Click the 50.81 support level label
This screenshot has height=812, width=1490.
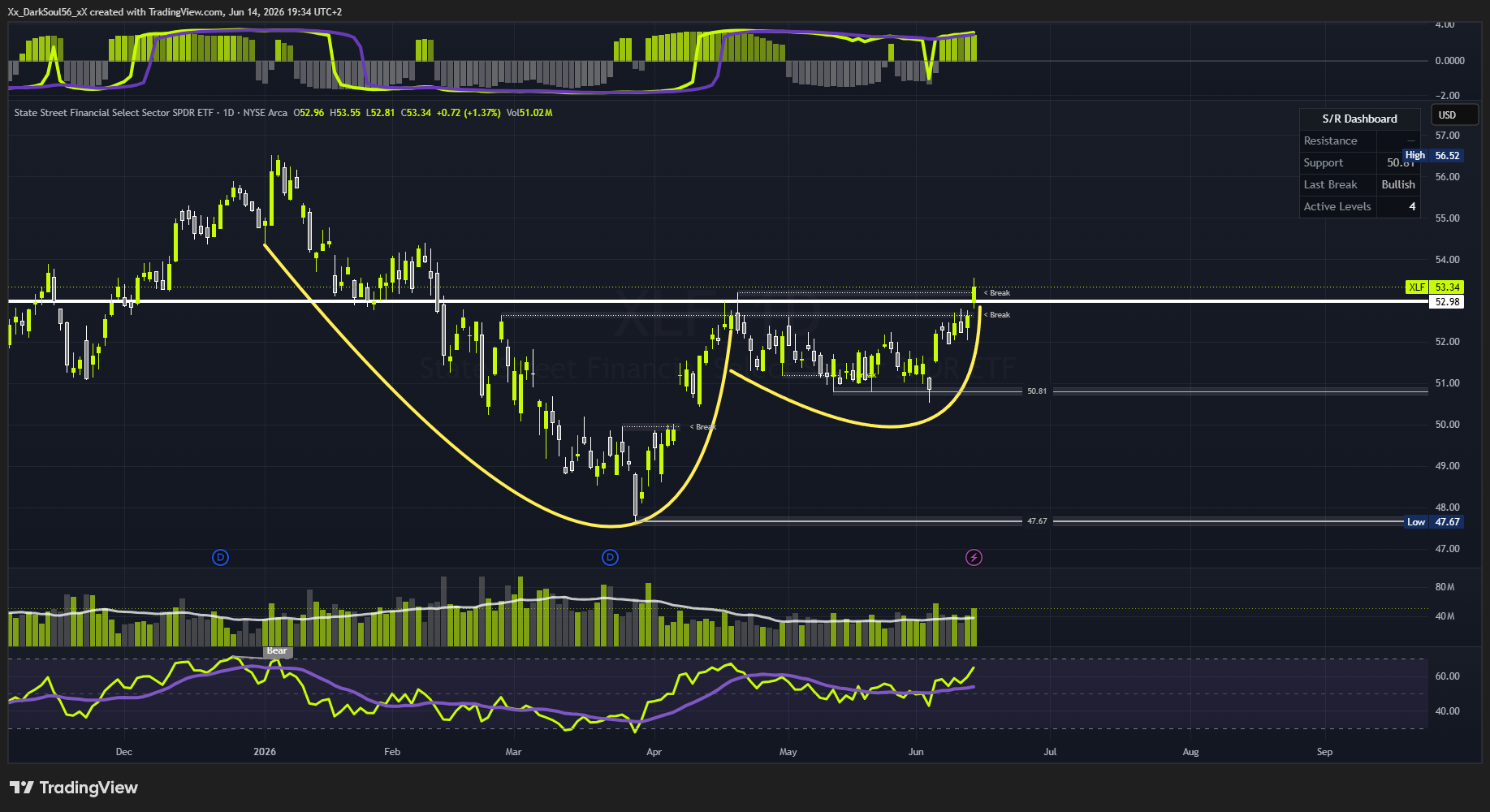point(1037,391)
